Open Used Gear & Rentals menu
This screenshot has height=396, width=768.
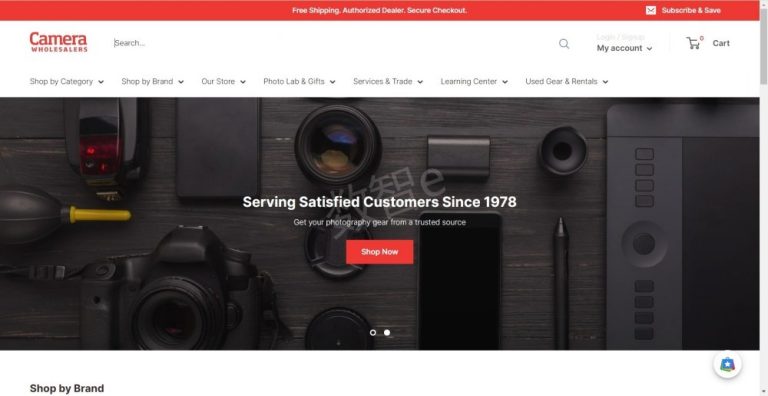(567, 81)
